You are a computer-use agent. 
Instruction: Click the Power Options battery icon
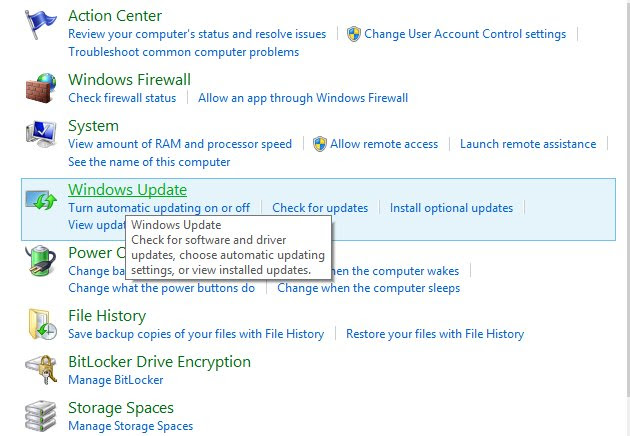(x=40, y=264)
